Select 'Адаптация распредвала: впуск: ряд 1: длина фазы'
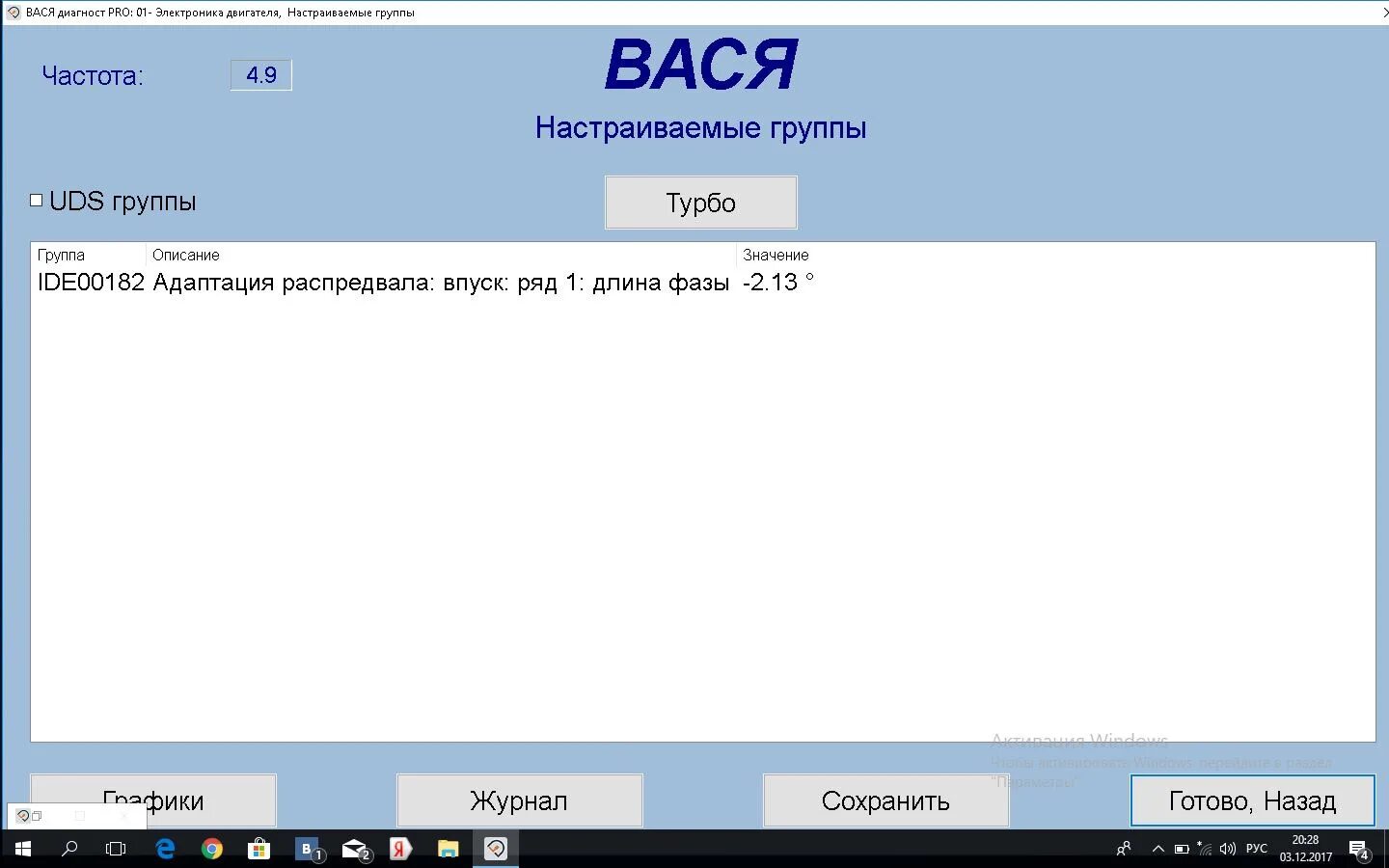Screen dimensions: 1389x868 (x=441, y=283)
